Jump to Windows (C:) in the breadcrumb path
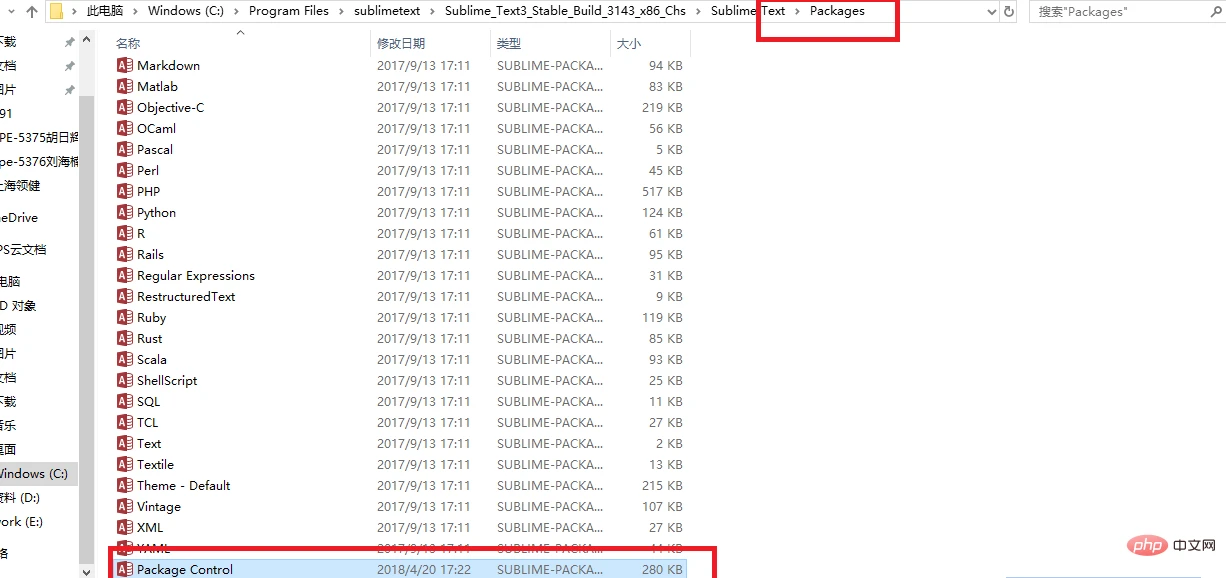This screenshot has height=578, width=1226. click(x=188, y=12)
